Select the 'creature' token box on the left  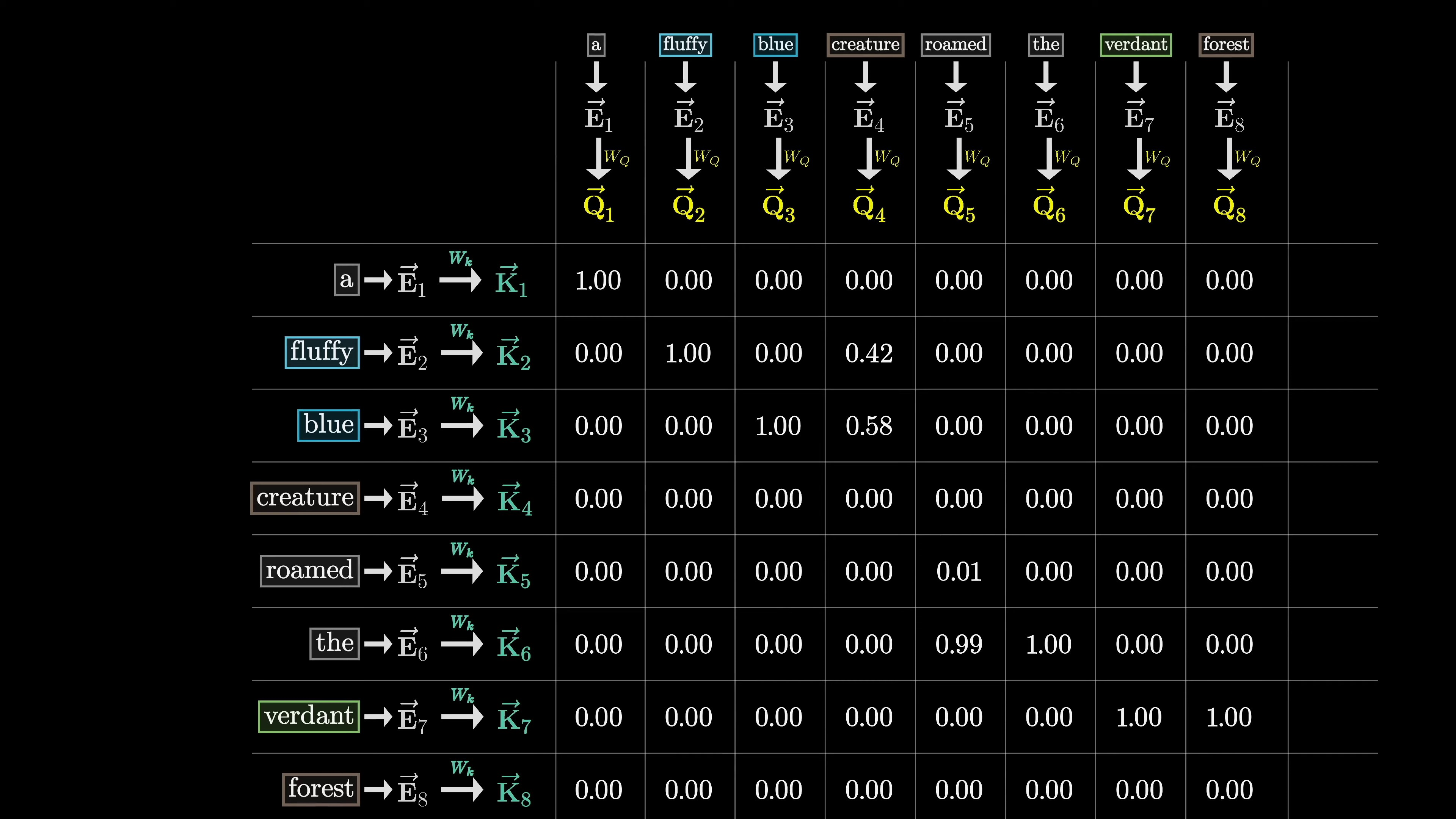305,498
